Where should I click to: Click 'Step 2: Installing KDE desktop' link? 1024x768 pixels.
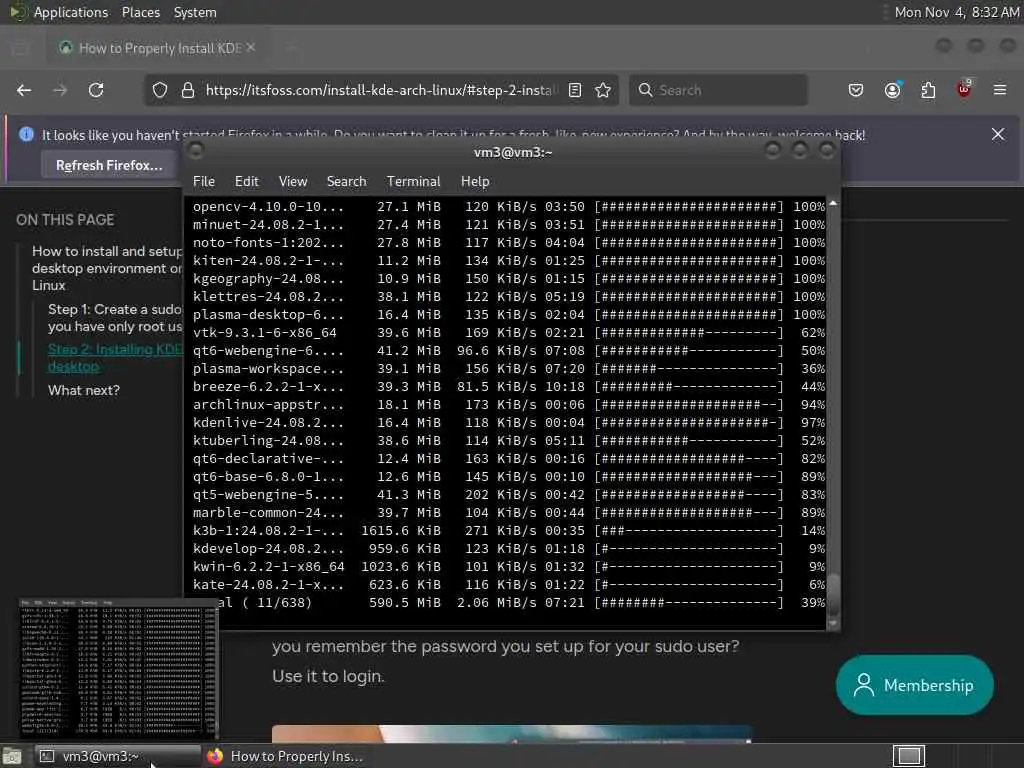point(115,358)
